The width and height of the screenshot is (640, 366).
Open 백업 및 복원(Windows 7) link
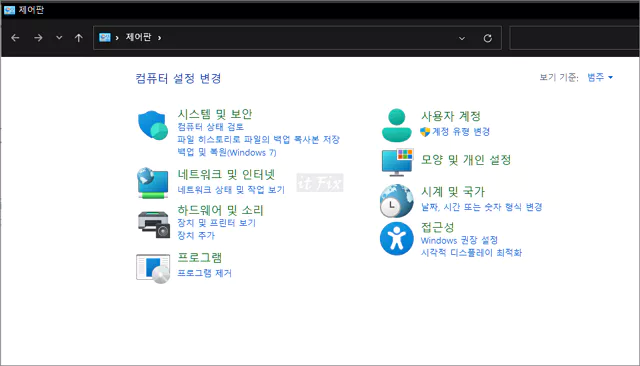(227, 153)
